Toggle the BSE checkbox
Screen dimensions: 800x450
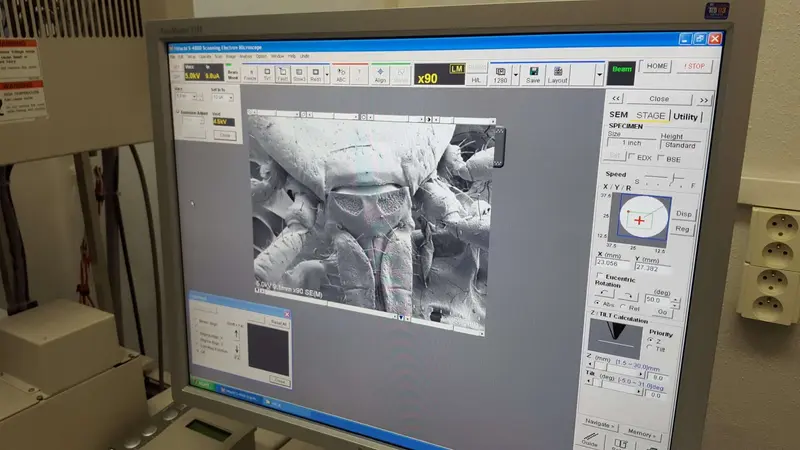661,158
